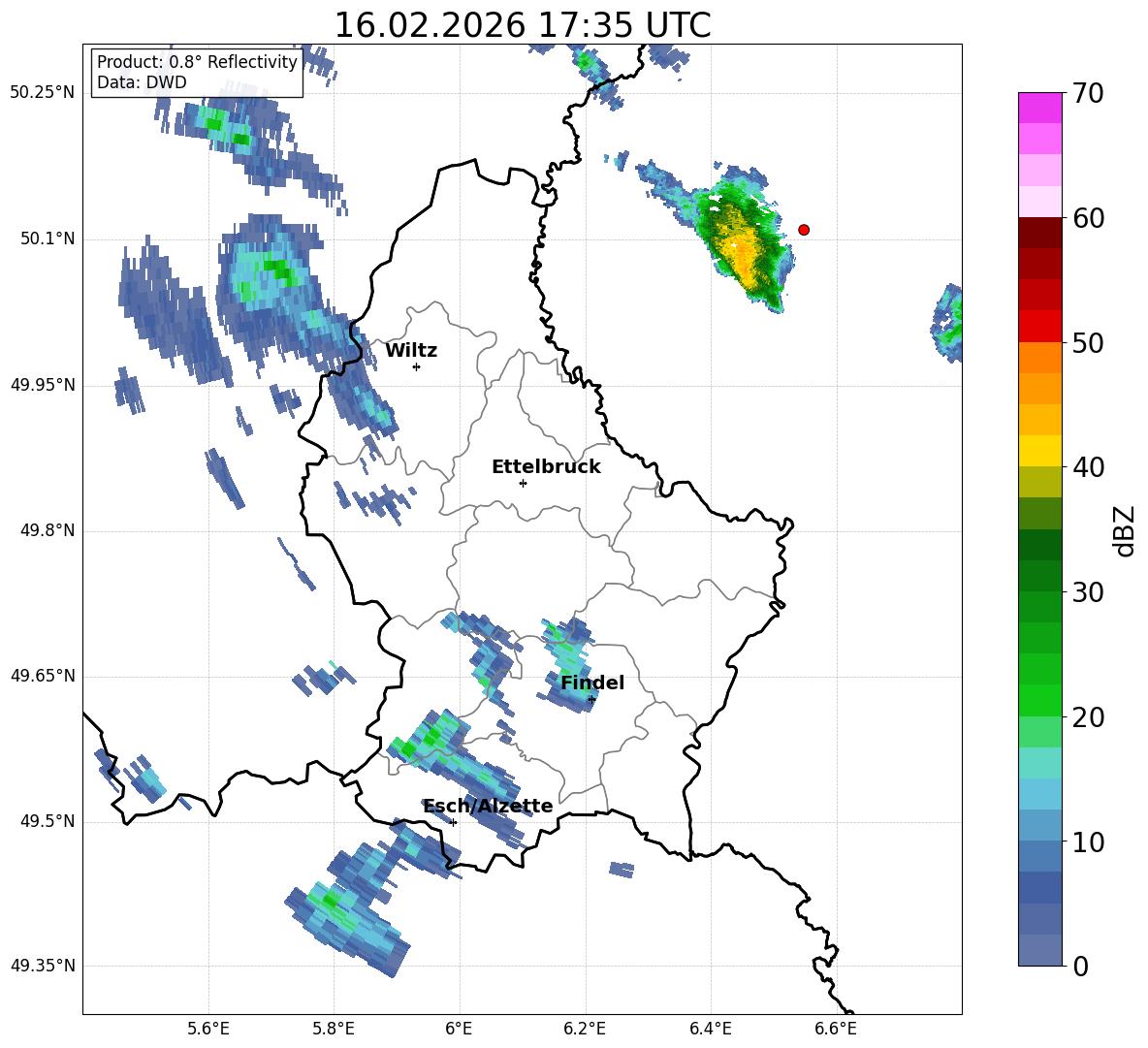Click the 50 colorbar tick label

click(x=1088, y=342)
